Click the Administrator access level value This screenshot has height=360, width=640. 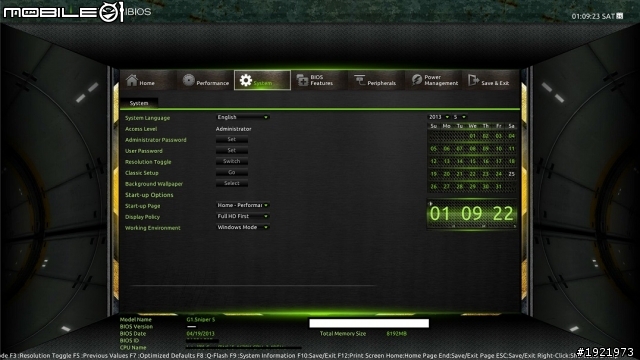click(x=233, y=129)
